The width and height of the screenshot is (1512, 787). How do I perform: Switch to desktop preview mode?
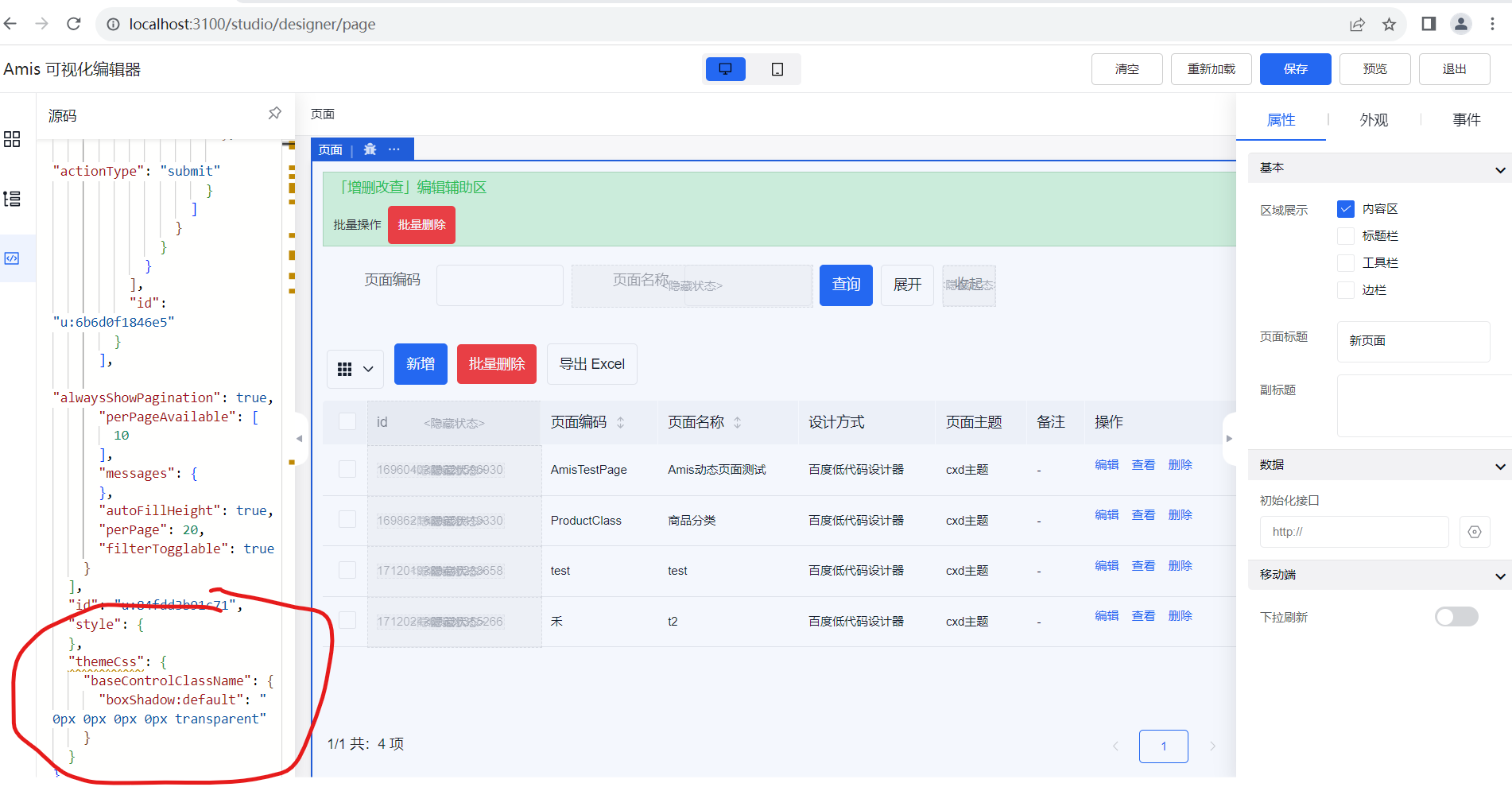(724, 69)
